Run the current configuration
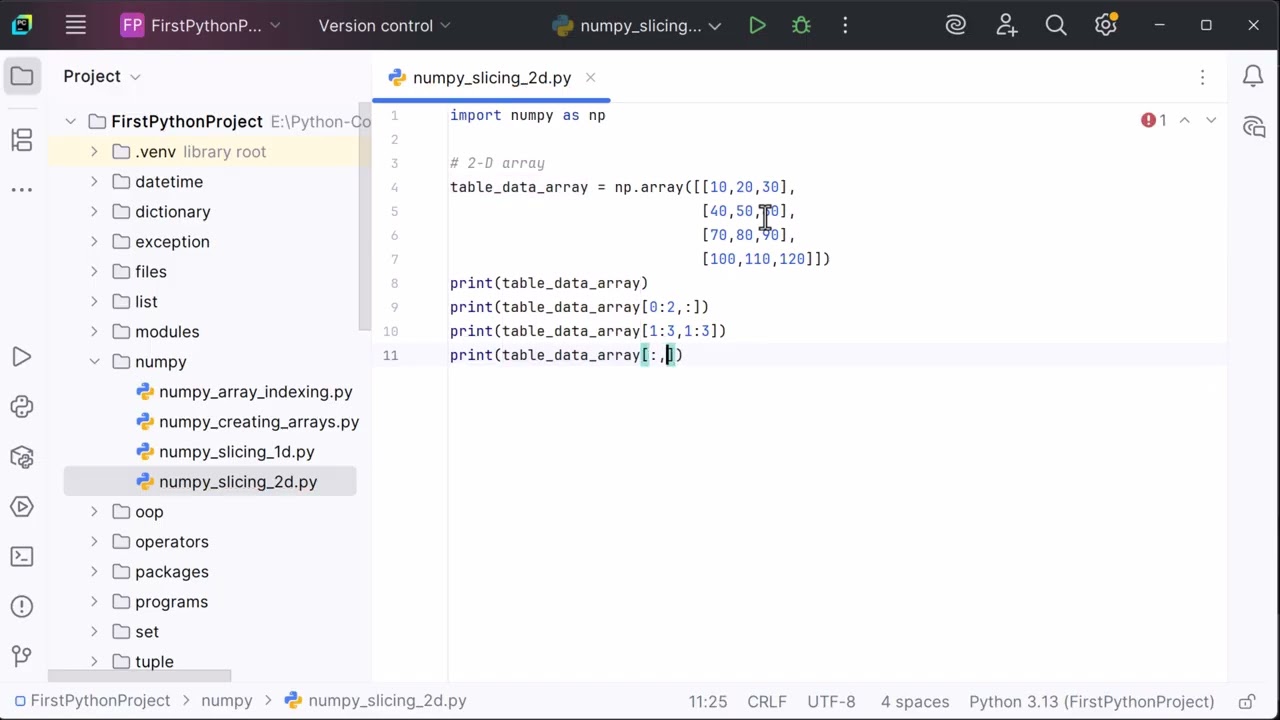 point(757,26)
